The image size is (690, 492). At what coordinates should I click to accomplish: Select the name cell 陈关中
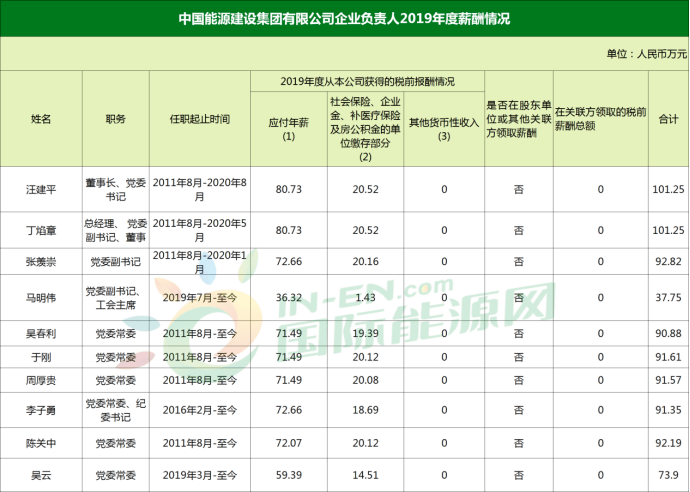(41, 443)
